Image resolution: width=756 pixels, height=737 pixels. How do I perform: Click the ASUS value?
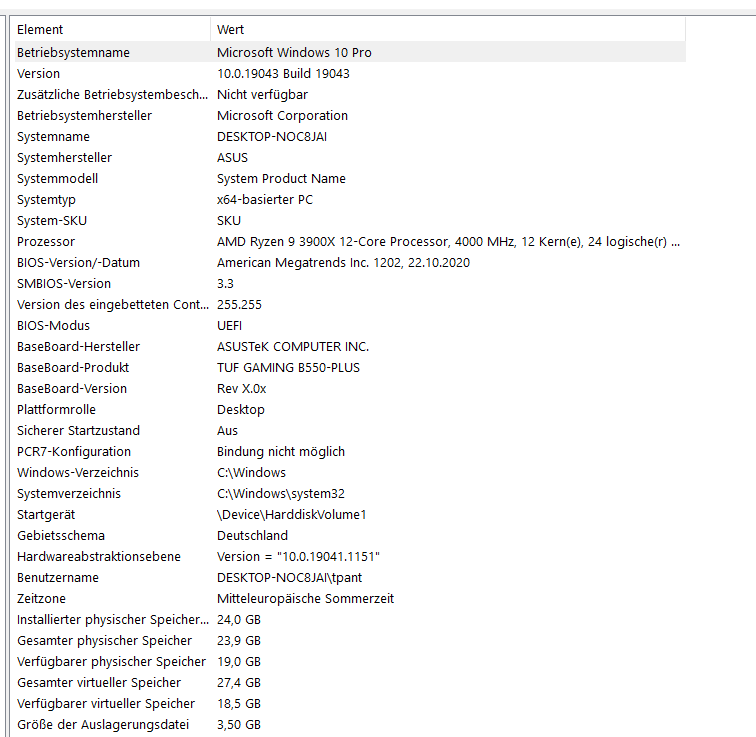coord(232,158)
